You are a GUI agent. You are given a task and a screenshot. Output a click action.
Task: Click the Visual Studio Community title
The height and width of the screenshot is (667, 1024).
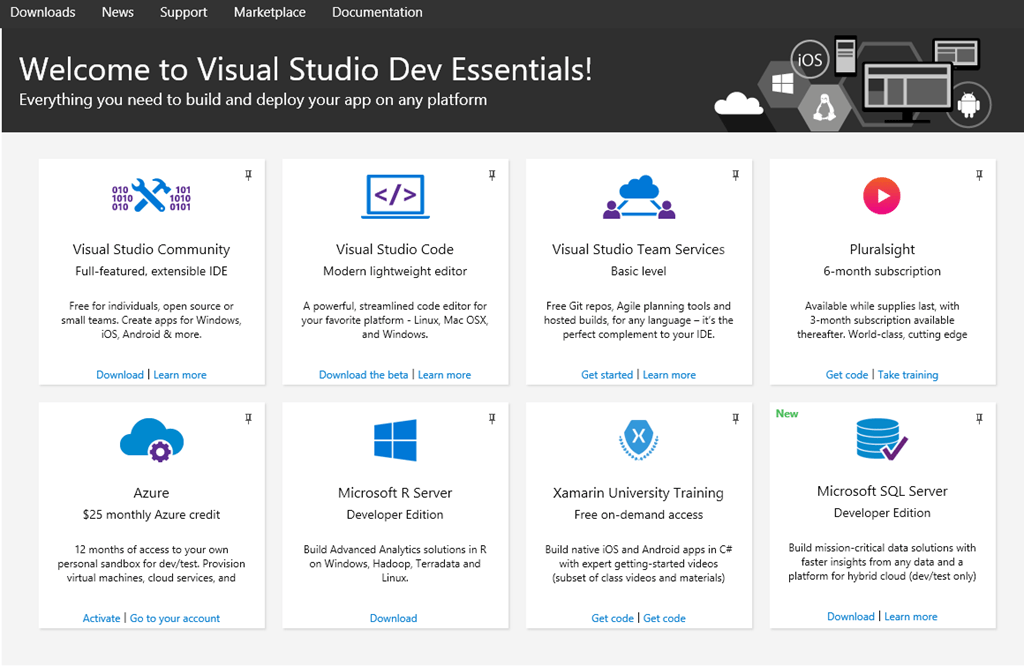coord(152,250)
